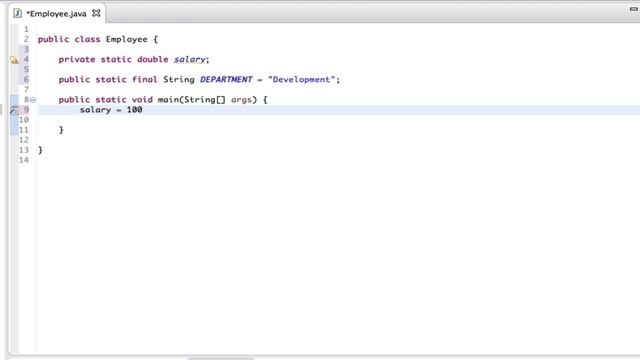Click the salary field name on line 4

coord(190,60)
